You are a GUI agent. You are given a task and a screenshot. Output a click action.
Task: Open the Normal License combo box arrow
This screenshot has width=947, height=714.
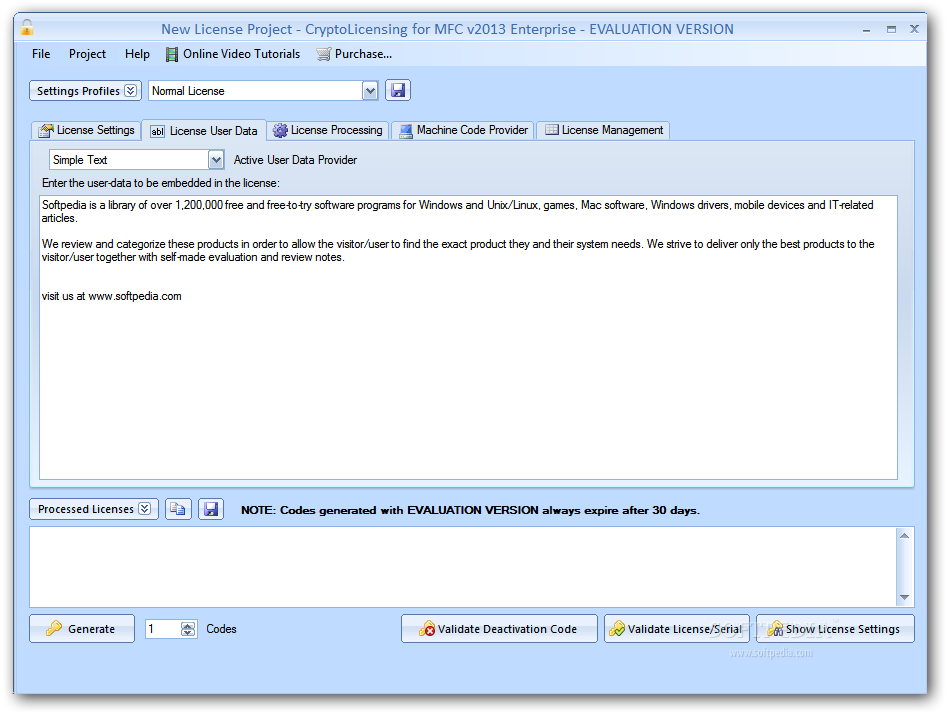click(x=370, y=91)
